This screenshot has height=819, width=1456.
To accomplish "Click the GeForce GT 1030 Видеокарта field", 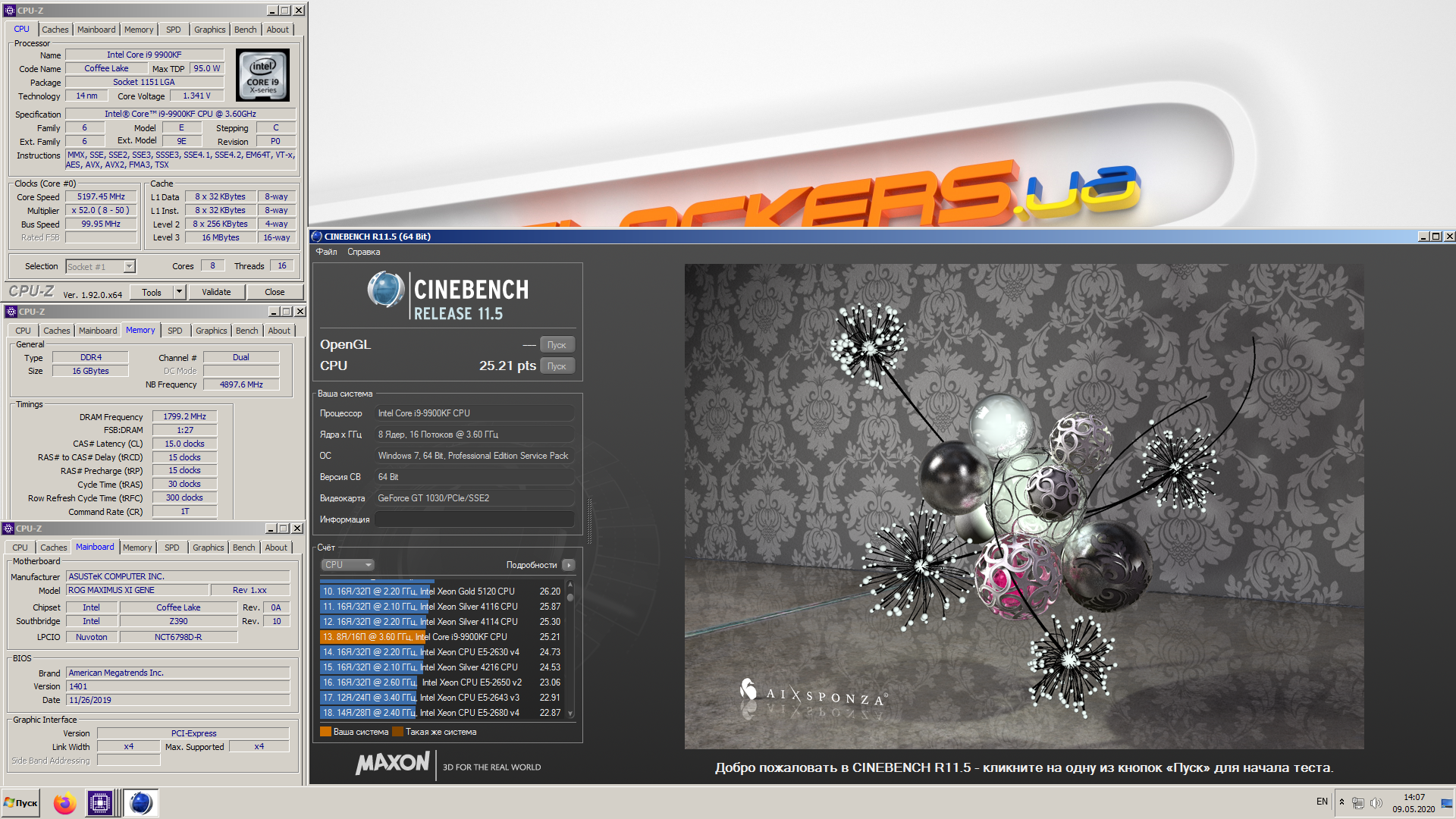I will coord(475,498).
